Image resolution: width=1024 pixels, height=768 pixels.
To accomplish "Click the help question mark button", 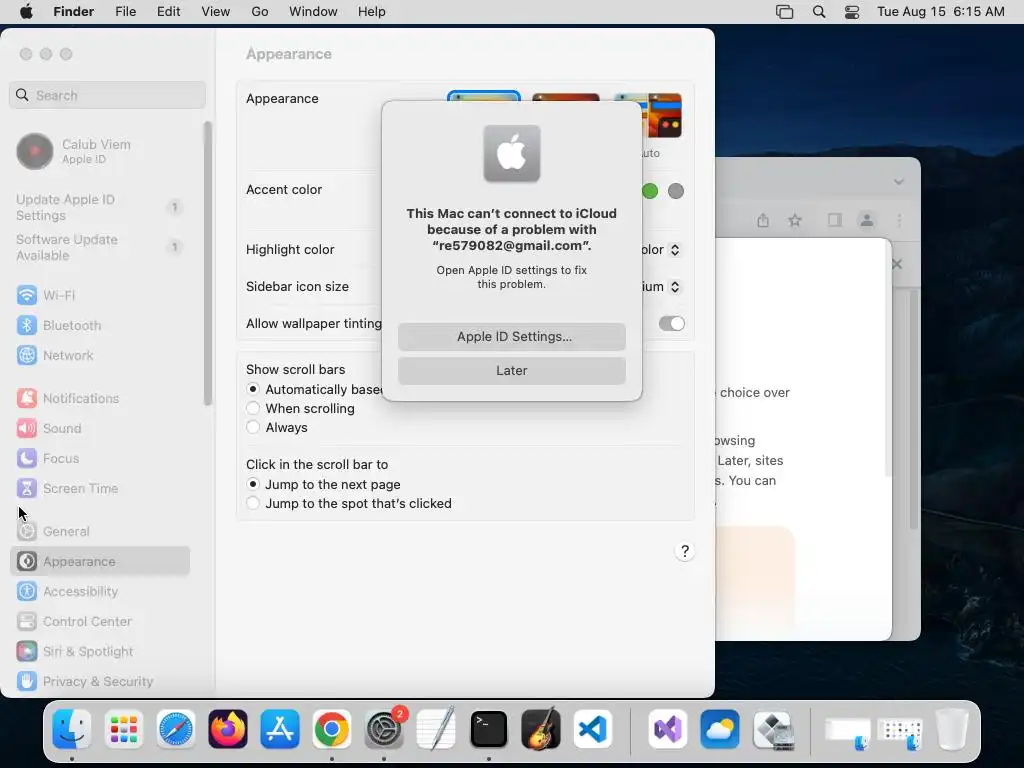I will coord(684,551).
